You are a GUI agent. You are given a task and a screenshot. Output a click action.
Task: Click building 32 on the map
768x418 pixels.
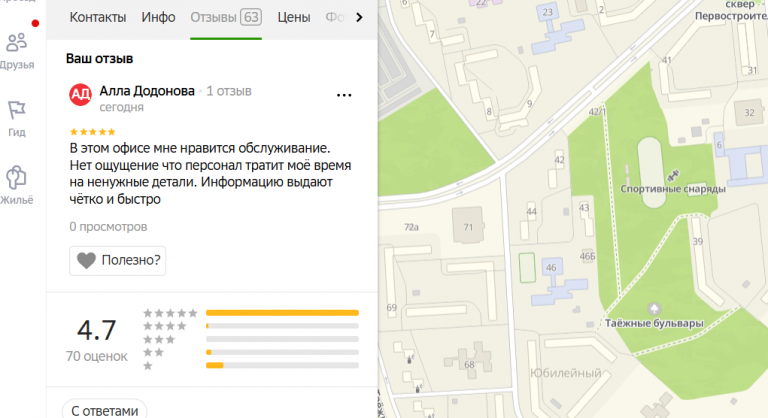click(749, 113)
